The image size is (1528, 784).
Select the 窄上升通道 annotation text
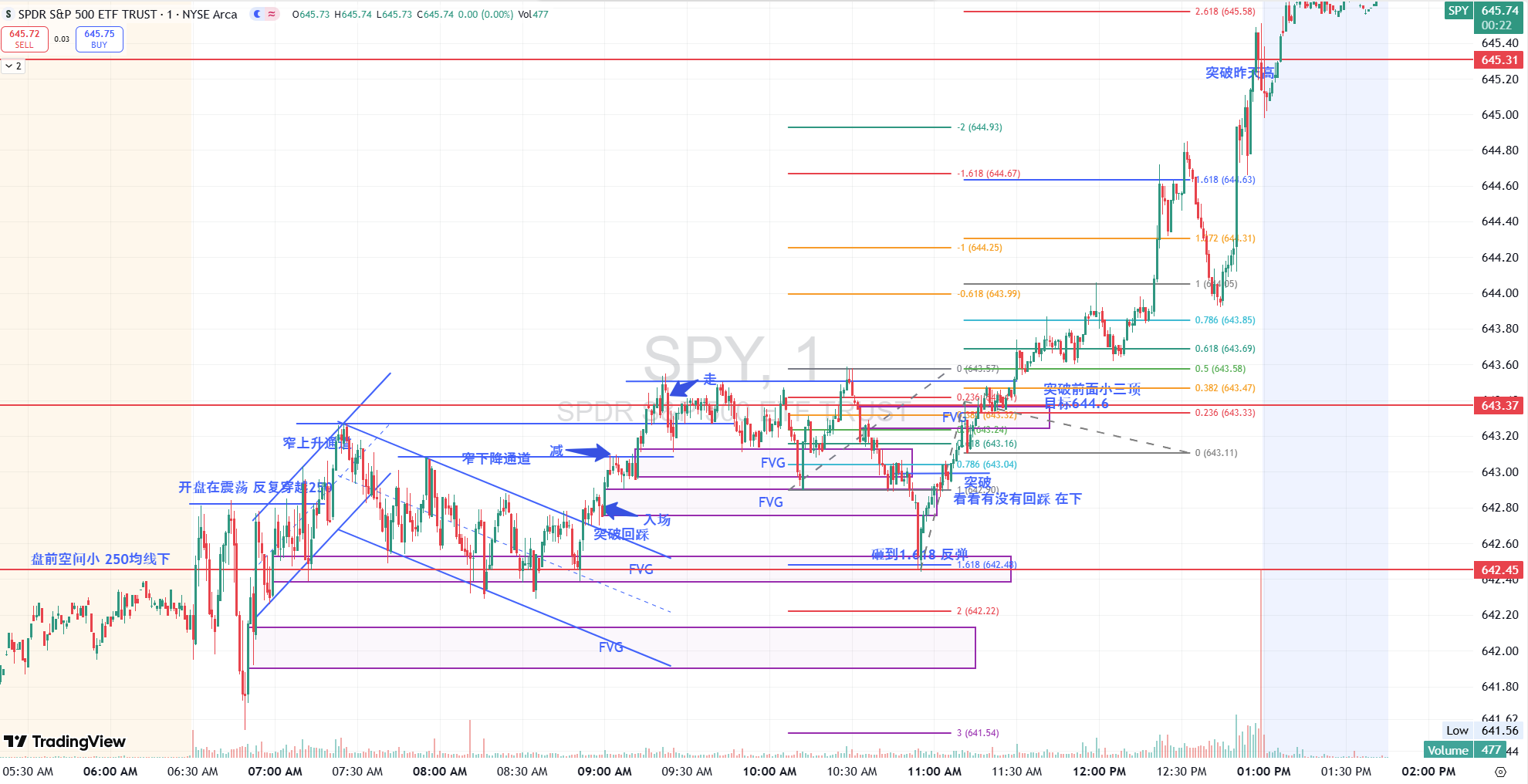tap(316, 443)
